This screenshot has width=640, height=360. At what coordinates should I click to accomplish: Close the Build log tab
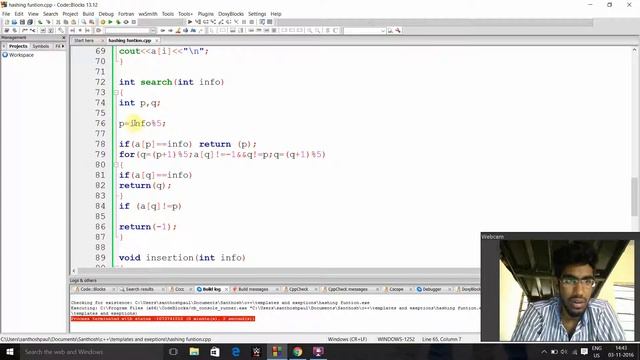pyautogui.click(x=227, y=289)
